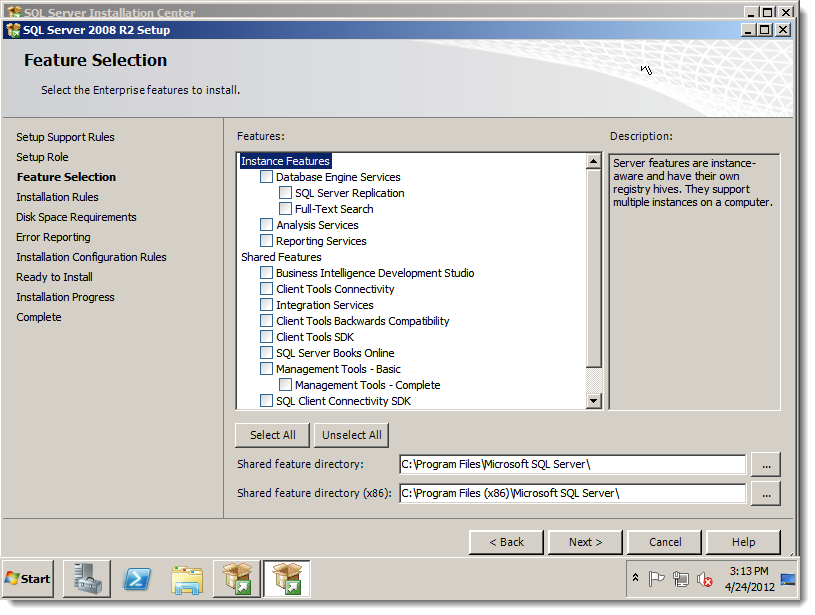Screen dimensions: 815x615
Task: Click features list scroll up arrow
Action: [593, 161]
